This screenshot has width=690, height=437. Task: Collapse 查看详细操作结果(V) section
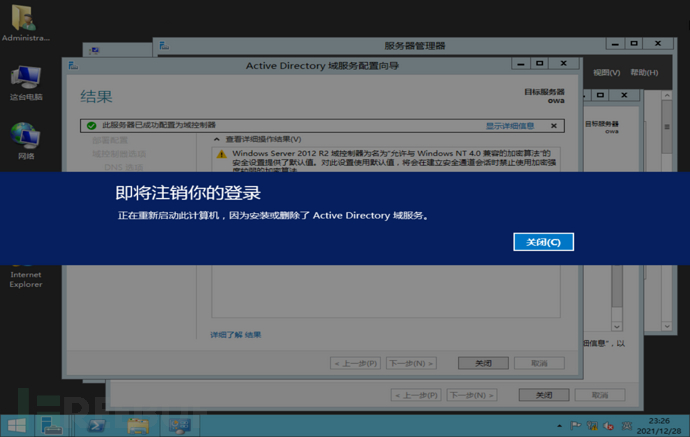coord(217,139)
